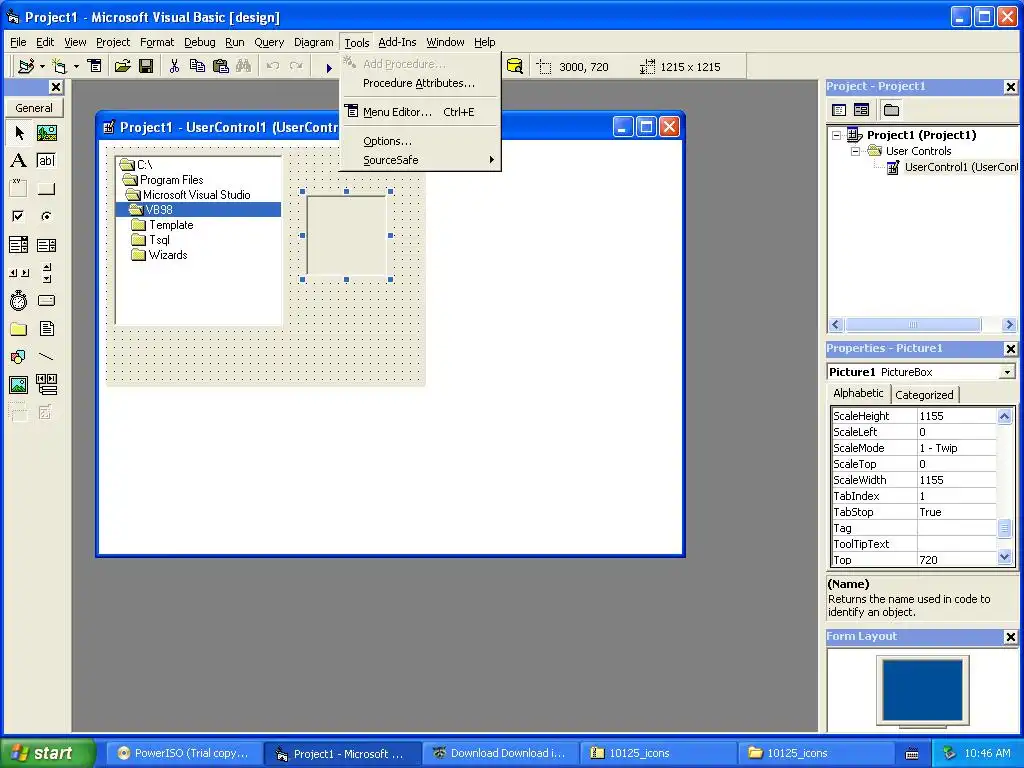
Task: Select the TextBox control tool
Action: tap(46, 161)
